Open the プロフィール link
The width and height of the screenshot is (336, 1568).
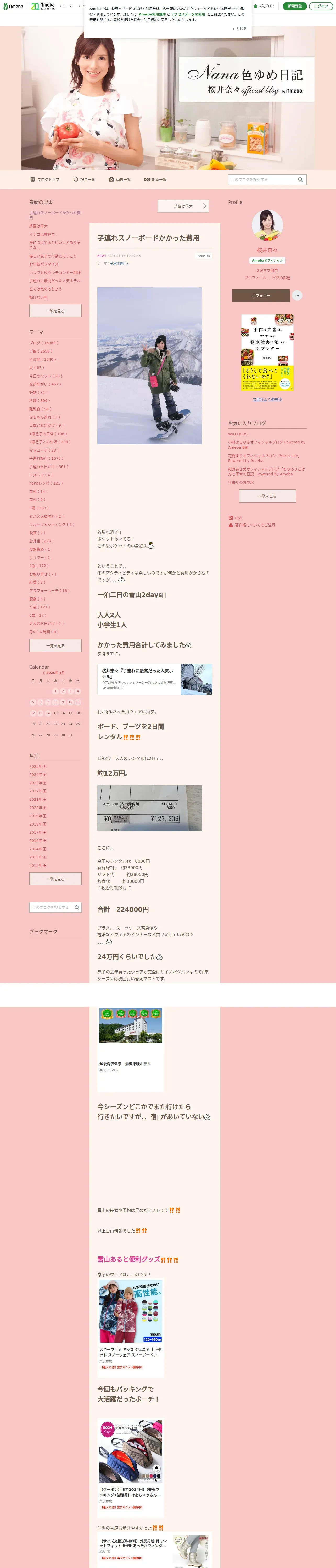click(x=255, y=278)
